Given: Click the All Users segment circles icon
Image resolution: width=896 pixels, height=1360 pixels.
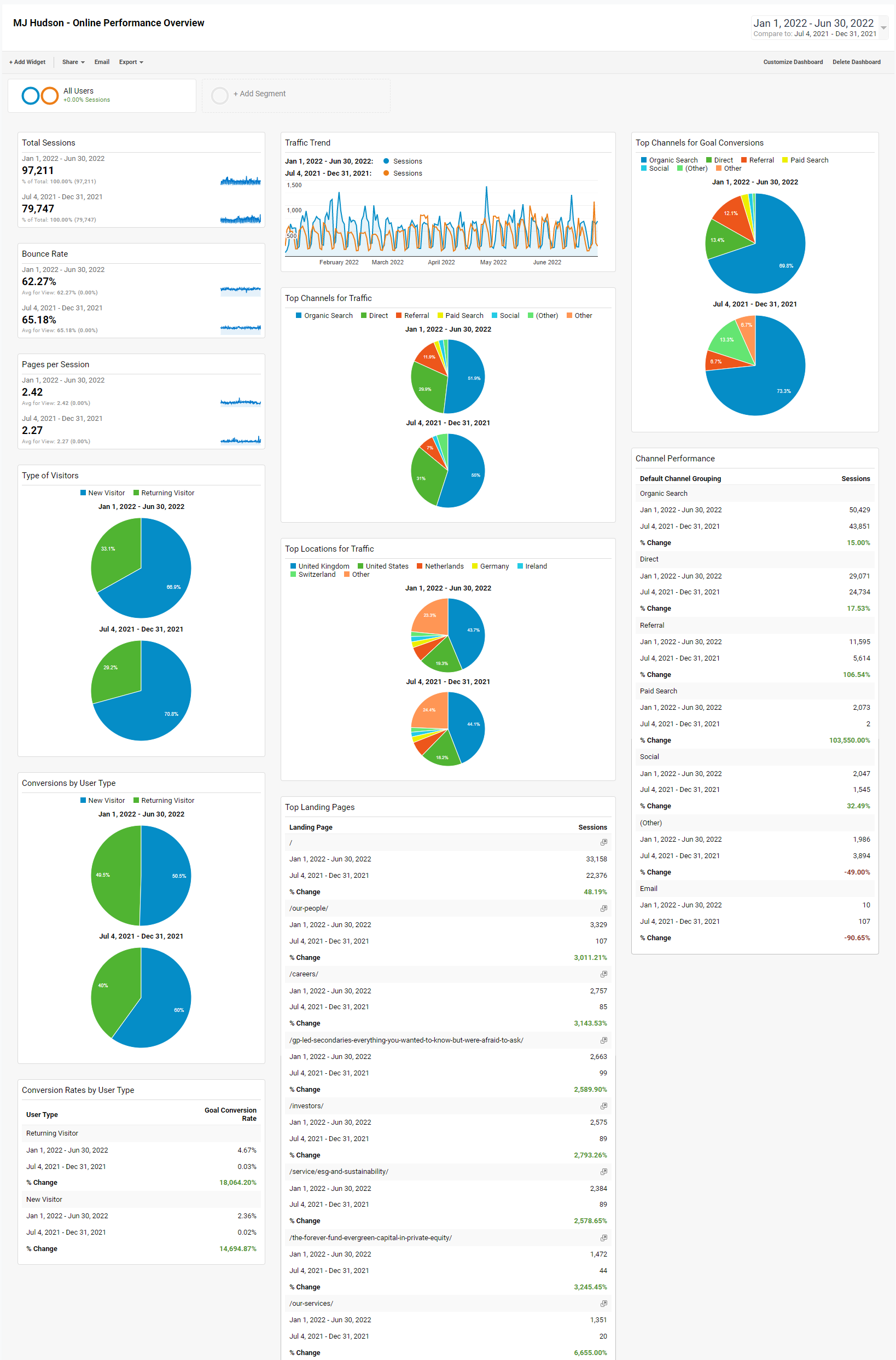Looking at the screenshot, I should coord(39,95).
